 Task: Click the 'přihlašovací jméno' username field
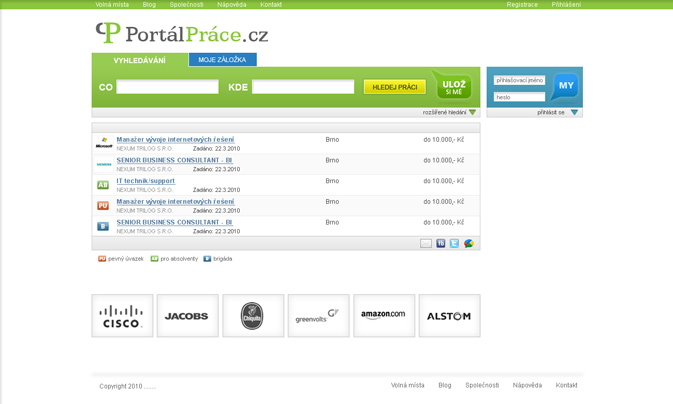pos(519,81)
